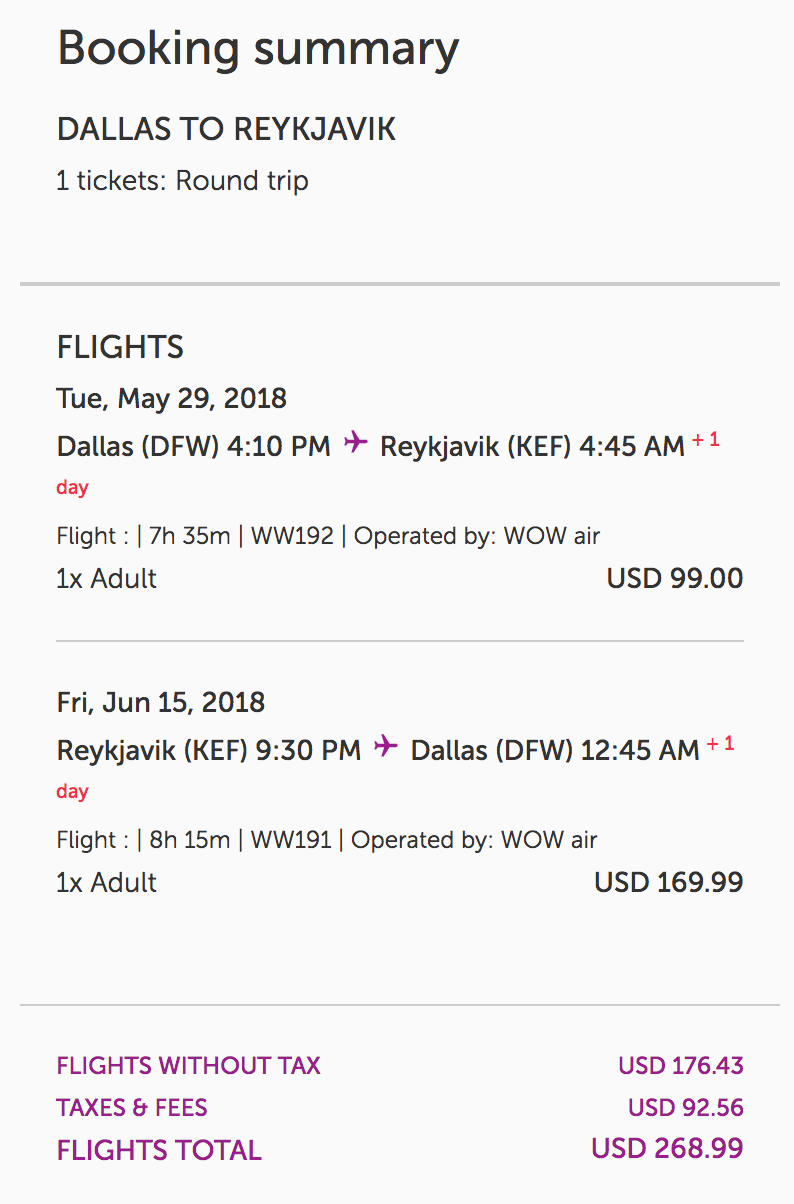This screenshot has height=1204, width=794.
Task: Click the WW192 flight details line
Action: coord(328,536)
